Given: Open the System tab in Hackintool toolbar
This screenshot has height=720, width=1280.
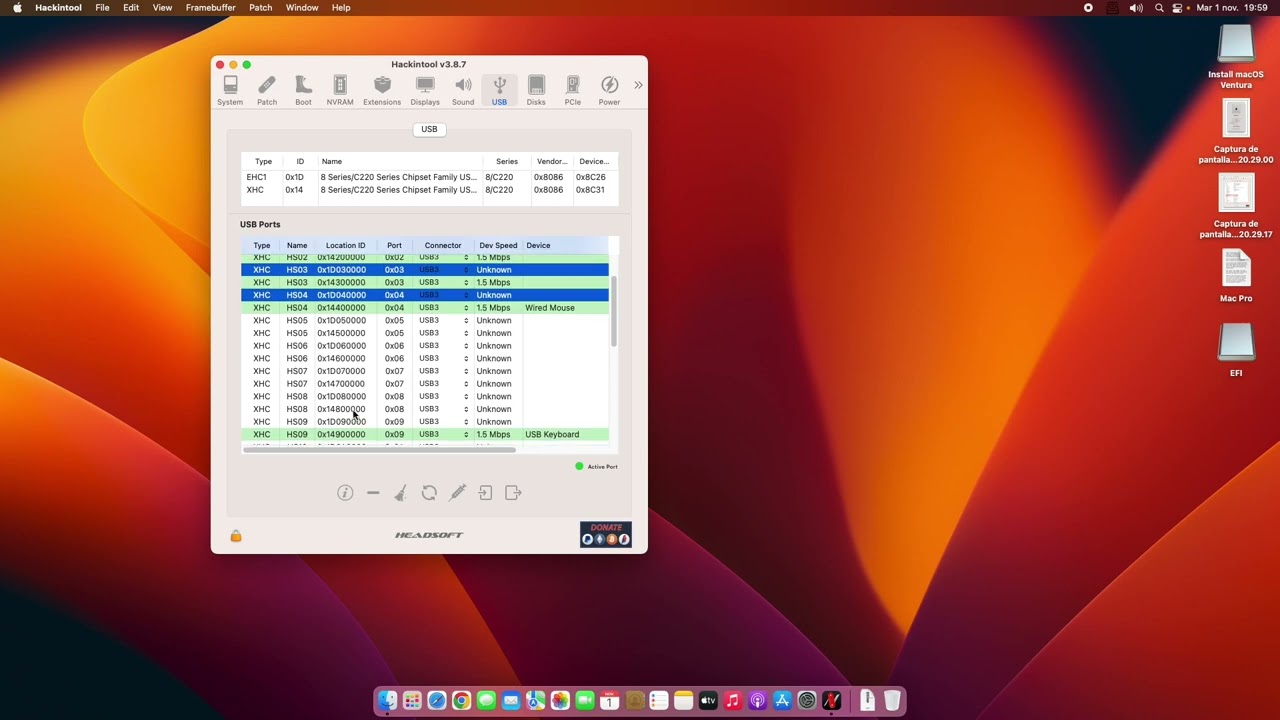Looking at the screenshot, I should (x=230, y=90).
